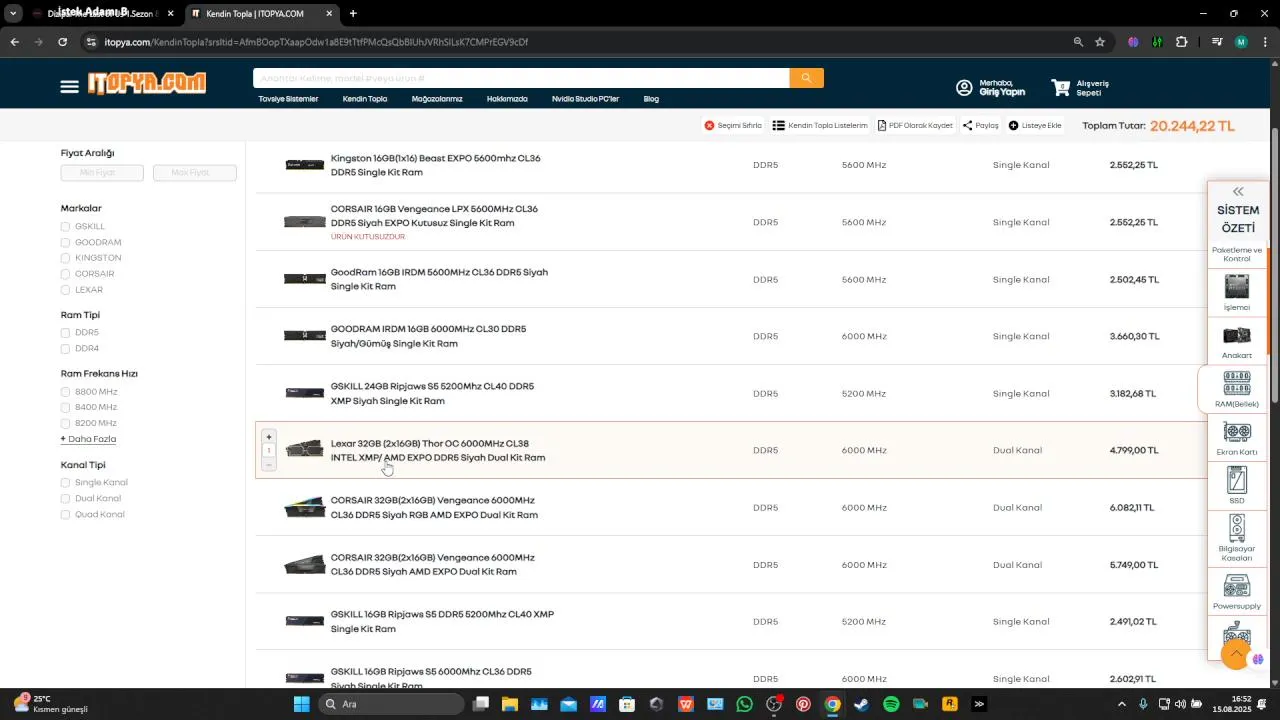Select RAM(Bellek) in system summary sidebar

pyautogui.click(x=1237, y=389)
